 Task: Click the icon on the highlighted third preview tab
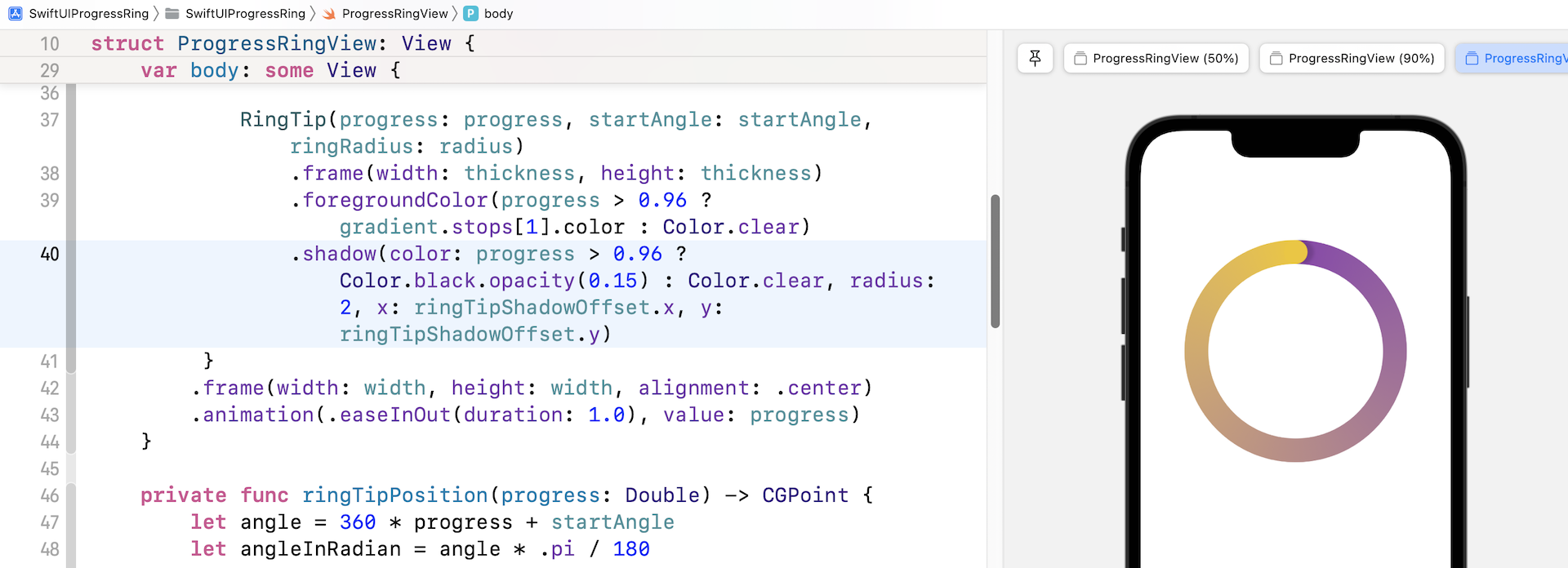tap(1472, 59)
